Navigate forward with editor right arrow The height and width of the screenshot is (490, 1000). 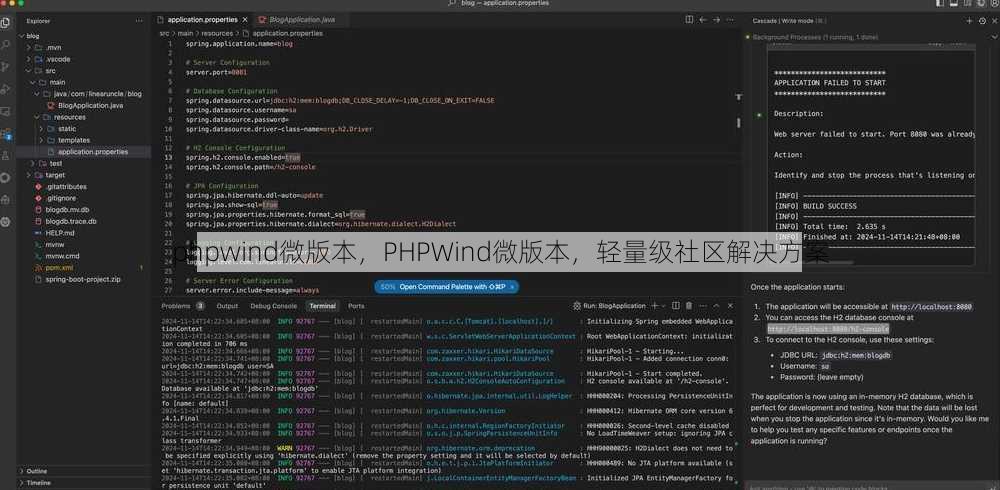coord(716,20)
